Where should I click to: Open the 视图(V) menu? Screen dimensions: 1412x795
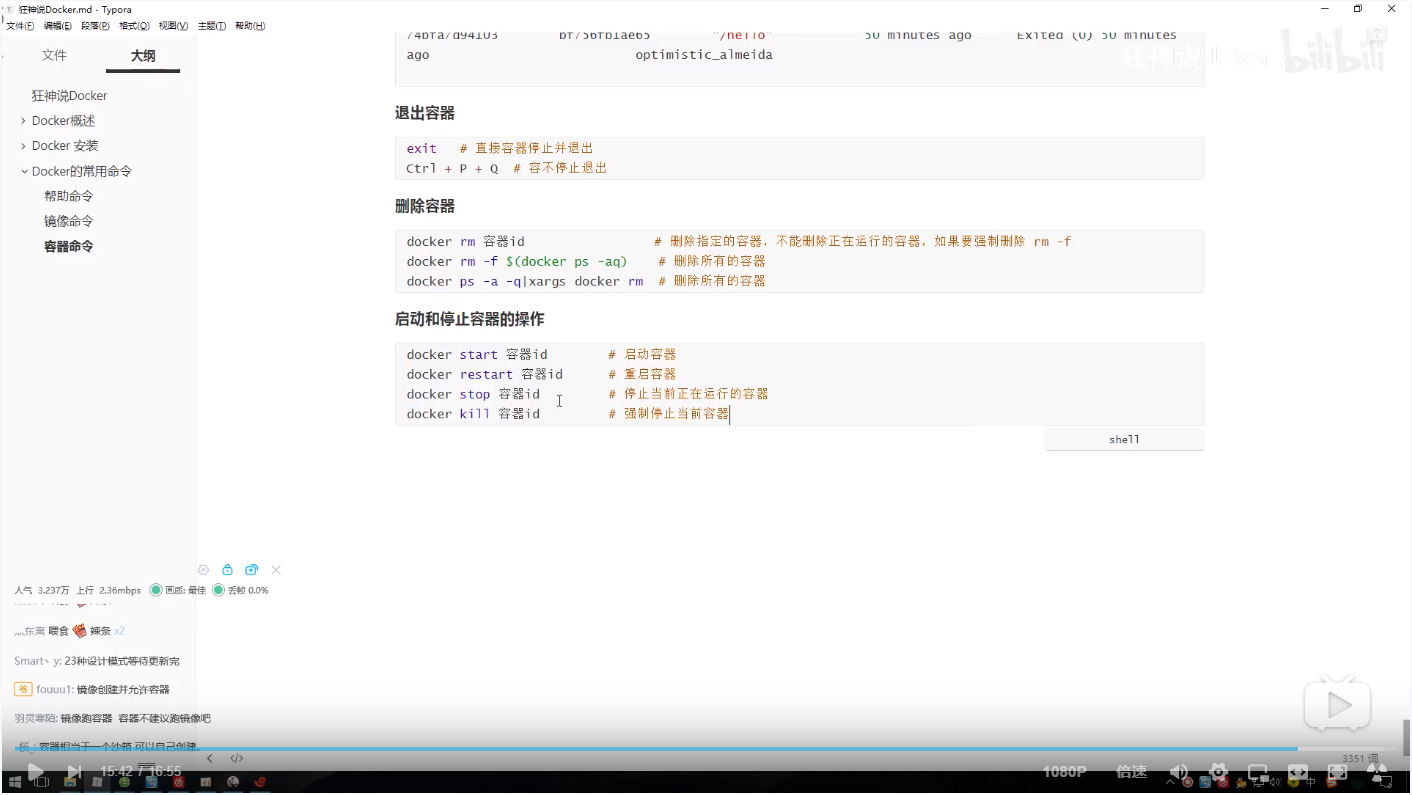pyautogui.click(x=174, y=26)
